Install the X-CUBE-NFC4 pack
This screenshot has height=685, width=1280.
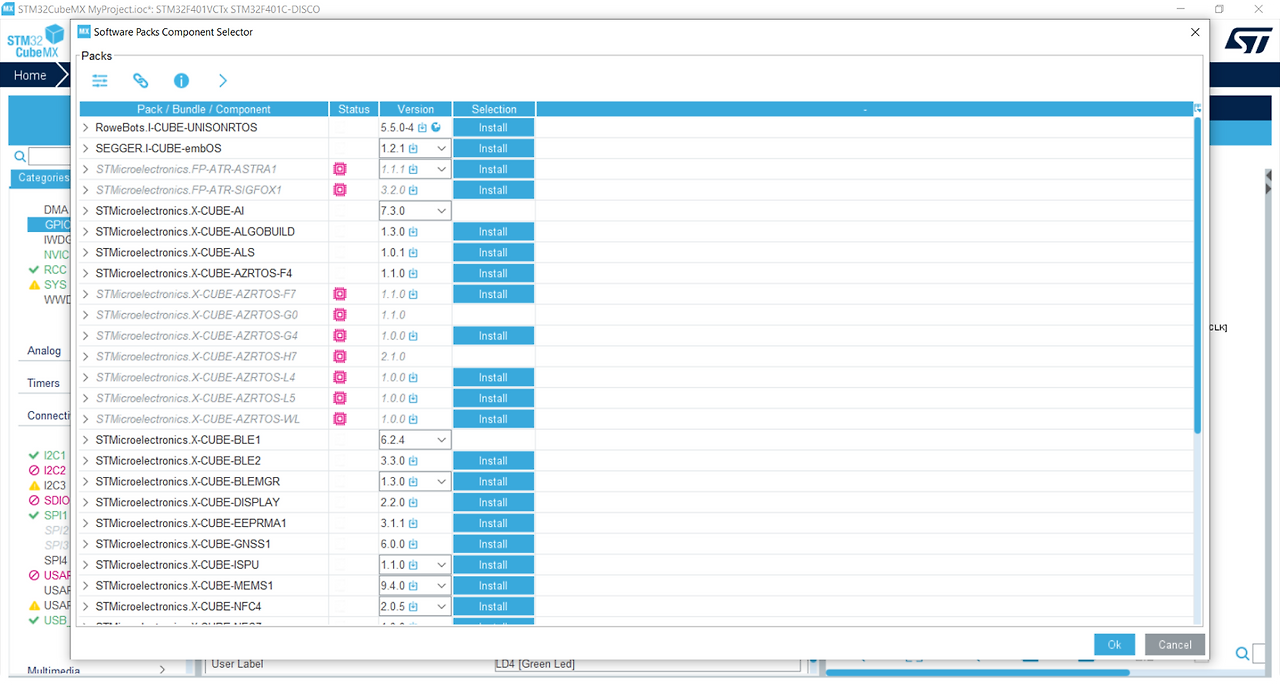[x=493, y=606]
